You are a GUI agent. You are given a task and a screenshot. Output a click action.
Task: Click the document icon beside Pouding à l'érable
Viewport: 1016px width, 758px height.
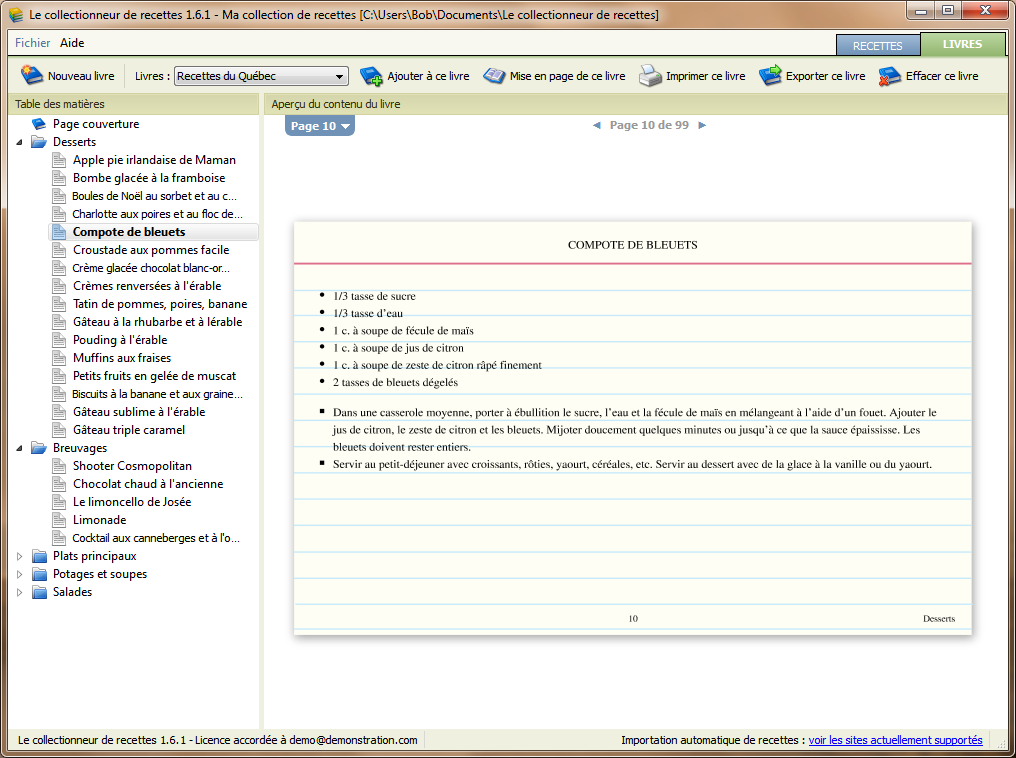59,339
